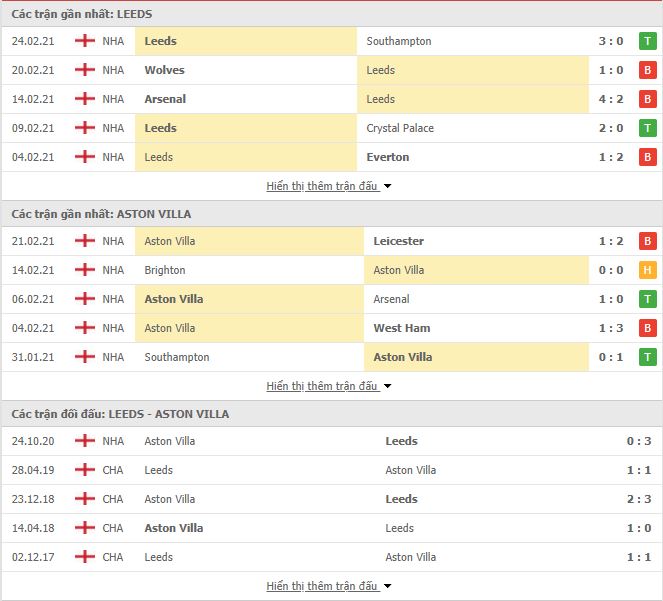Click England flag on the 24.10.20 head-to-head row
This screenshot has height=601, width=663.
click(85, 441)
